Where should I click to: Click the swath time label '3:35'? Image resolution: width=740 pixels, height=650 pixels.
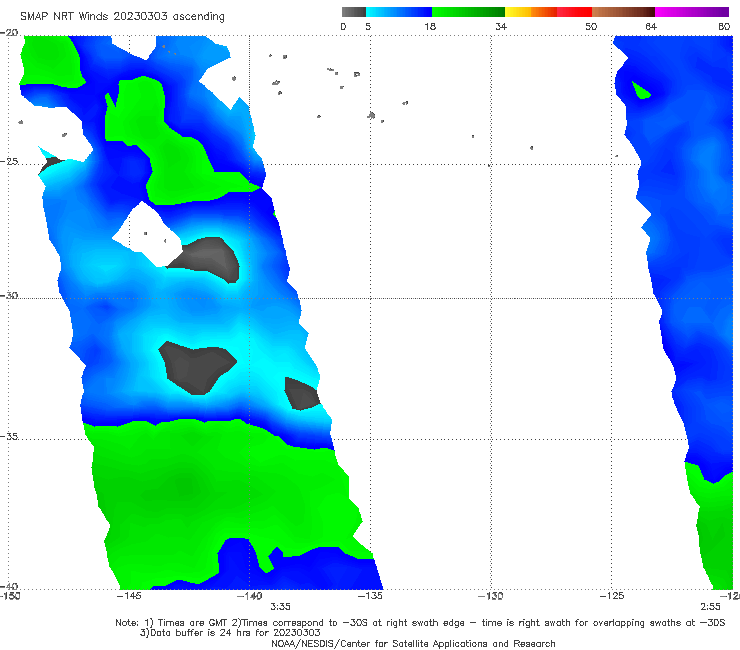tap(280, 607)
